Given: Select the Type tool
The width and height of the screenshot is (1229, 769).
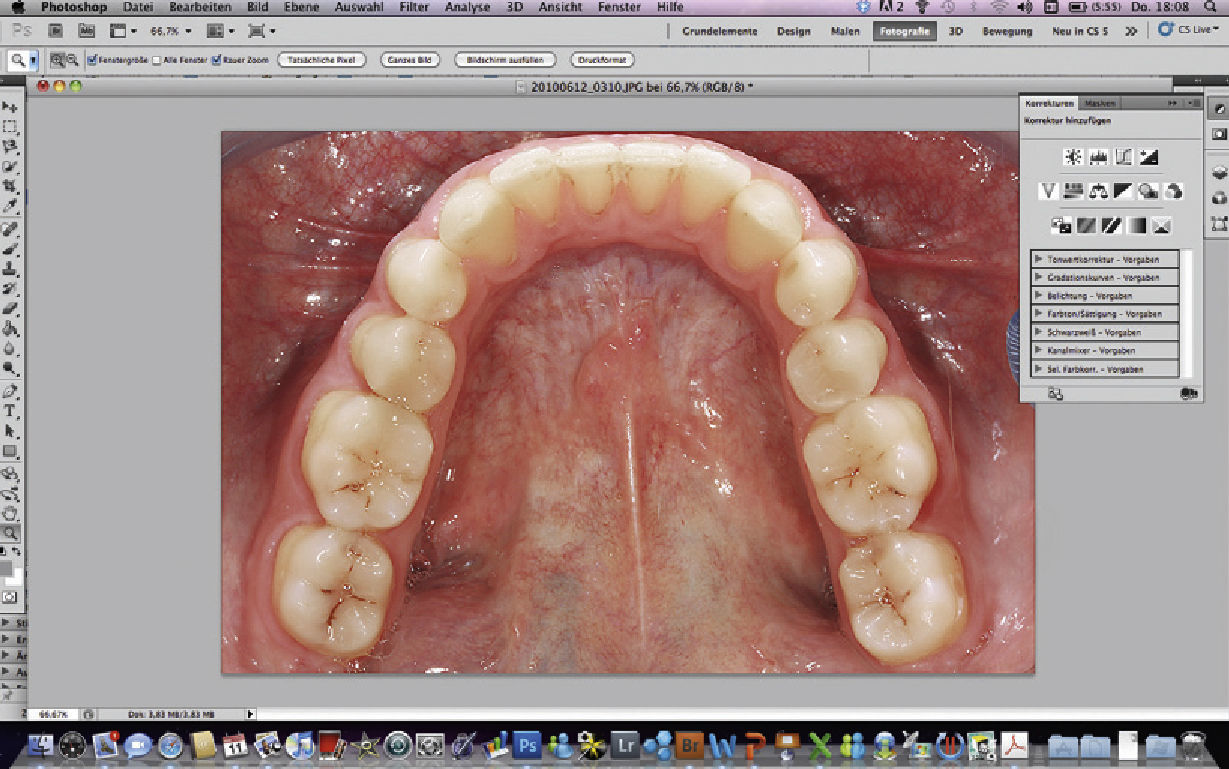Looking at the screenshot, I should 10,411.
